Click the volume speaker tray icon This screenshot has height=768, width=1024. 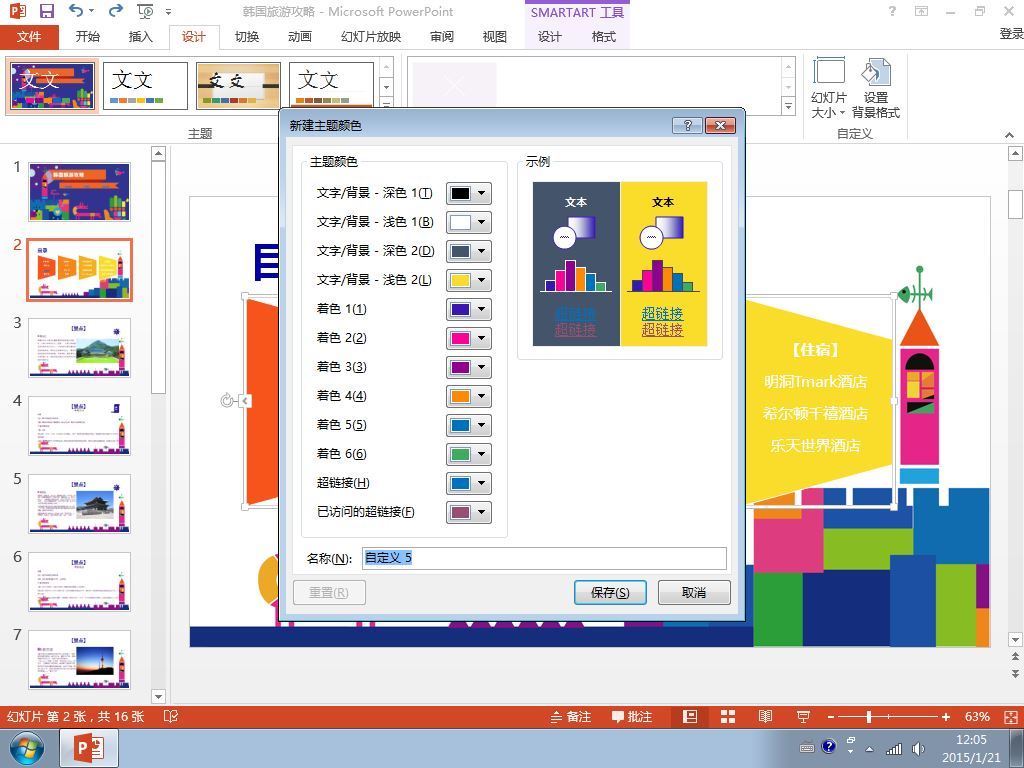918,748
